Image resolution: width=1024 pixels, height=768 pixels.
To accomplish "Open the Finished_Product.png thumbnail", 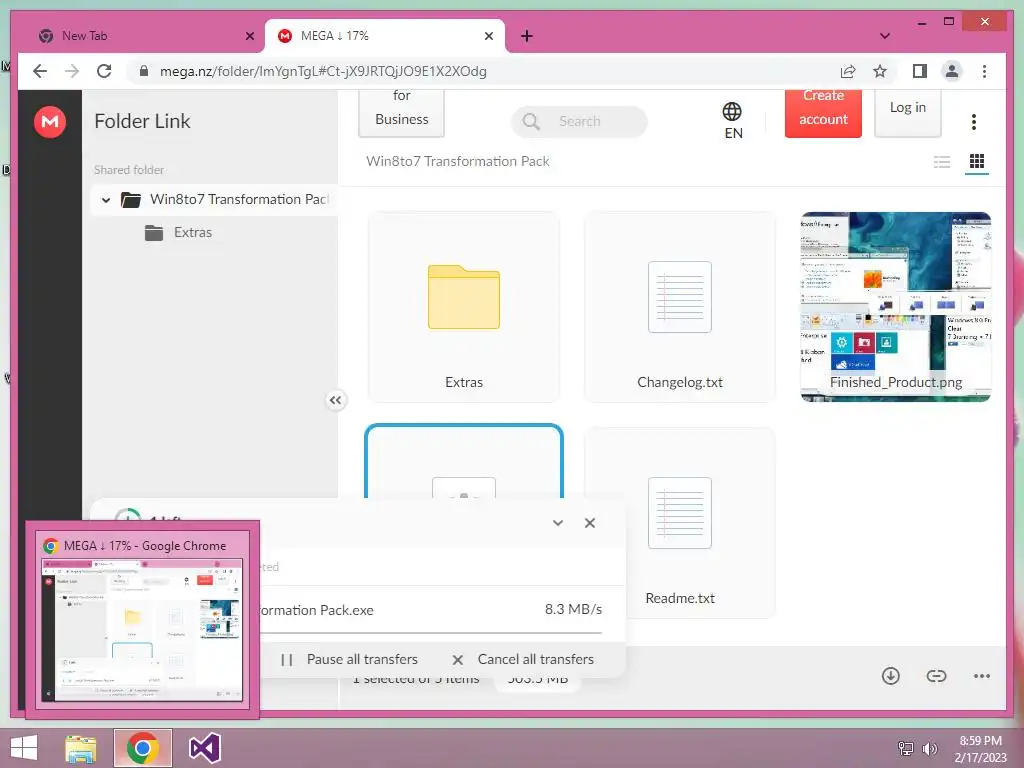I will point(896,307).
